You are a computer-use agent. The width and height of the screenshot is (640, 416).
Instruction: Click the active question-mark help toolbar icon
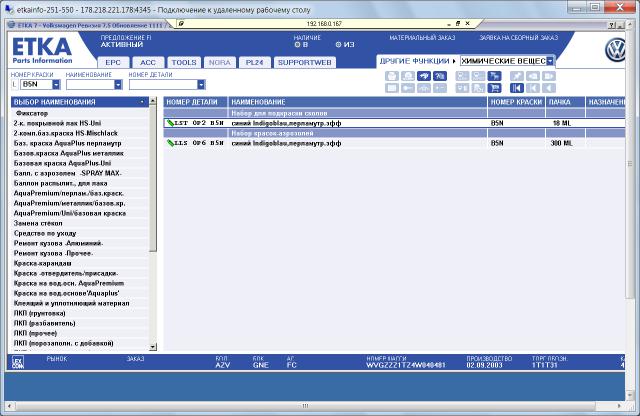(x=440, y=76)
